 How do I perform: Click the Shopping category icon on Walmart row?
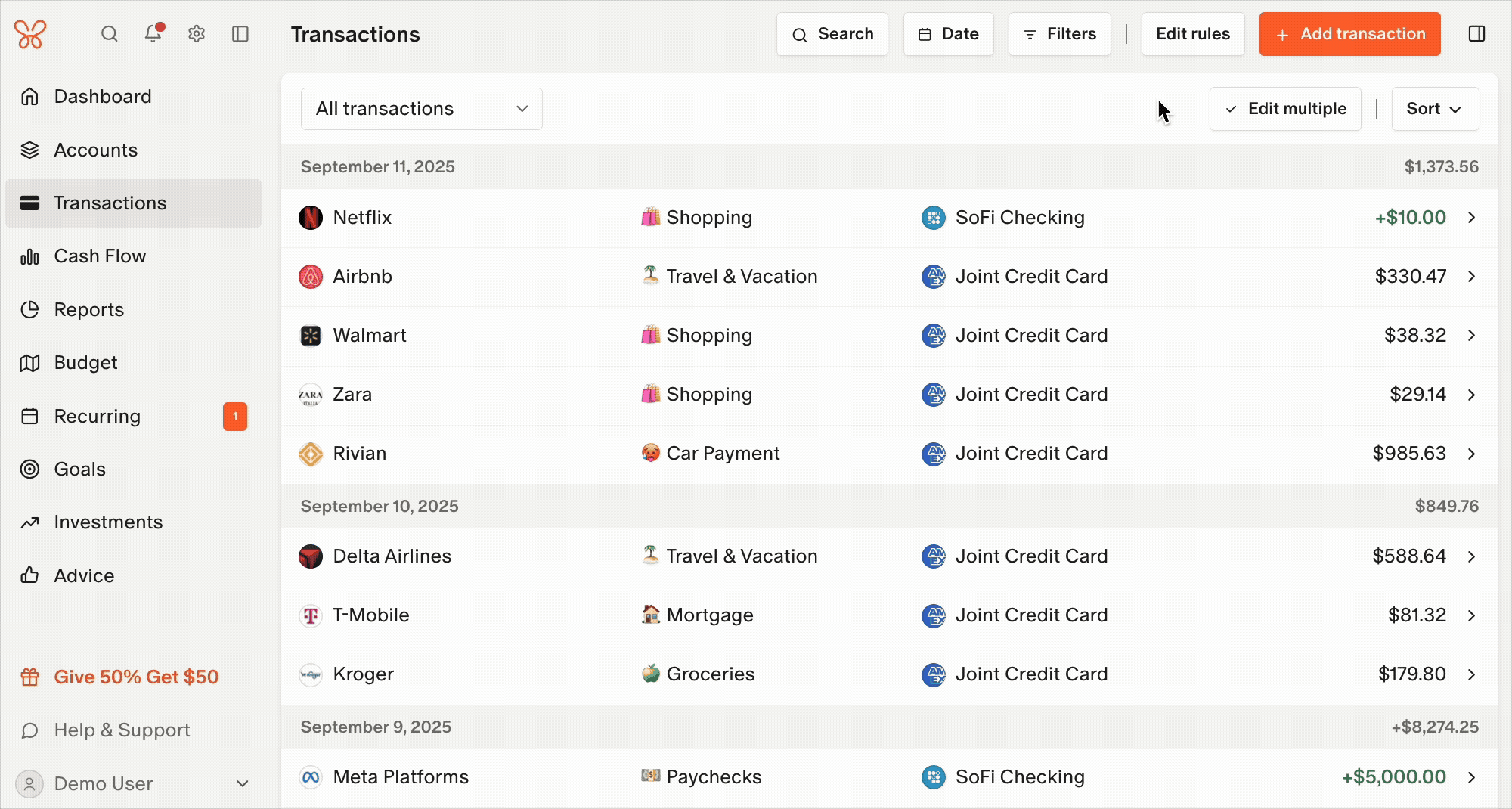coord(649,335)
